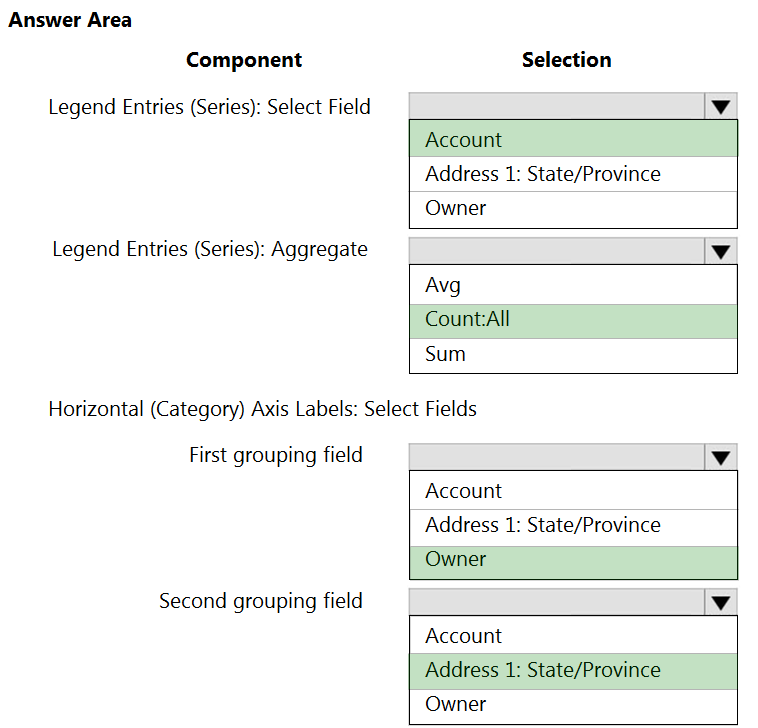Viewport: 758px width, 728px height.
Task: Click the Series Select Field combo box
Action: tap(556, 107)
